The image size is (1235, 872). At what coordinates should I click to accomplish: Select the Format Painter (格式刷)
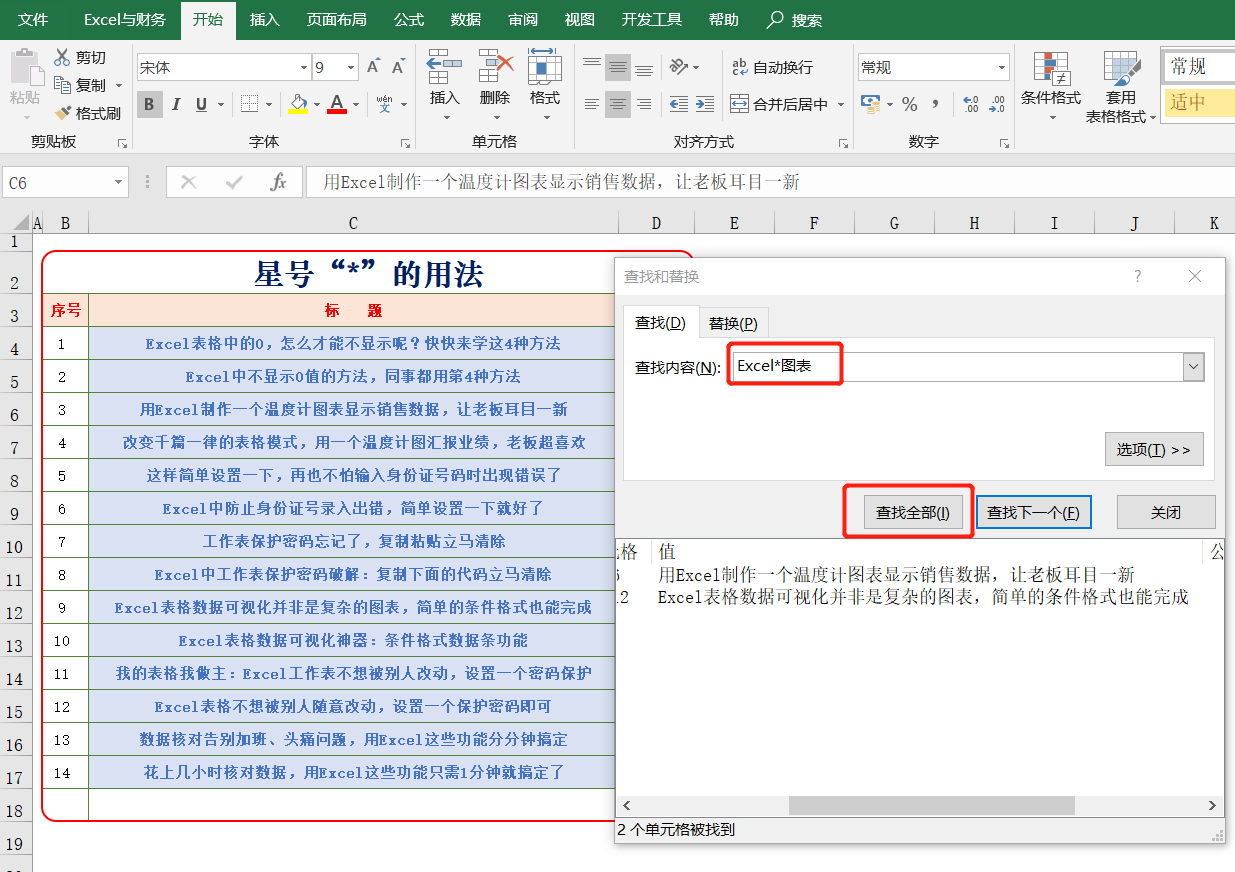pyautogui.click(x=88, y=113)
